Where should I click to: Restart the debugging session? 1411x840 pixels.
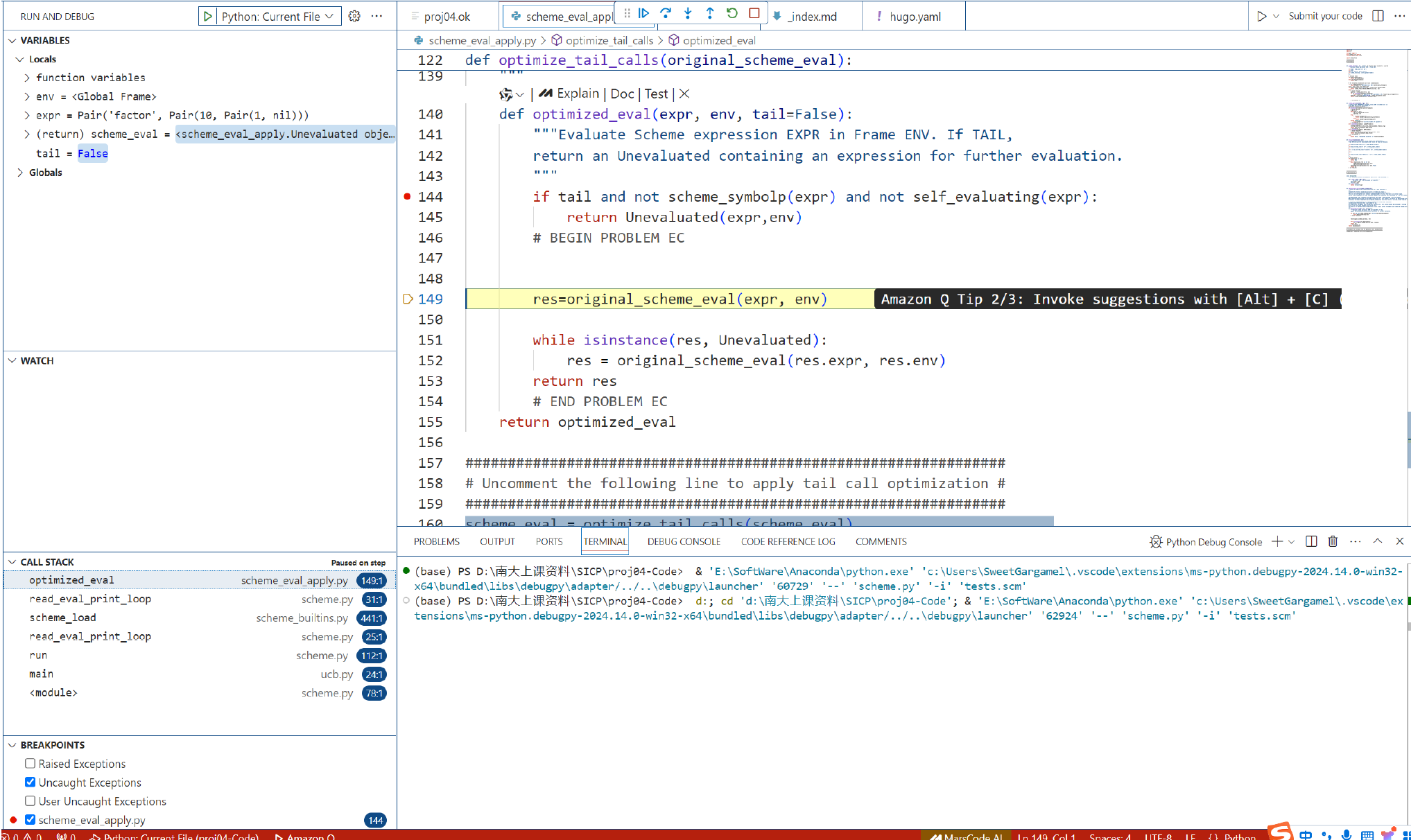pyautogui.click(x=732, y=13)
